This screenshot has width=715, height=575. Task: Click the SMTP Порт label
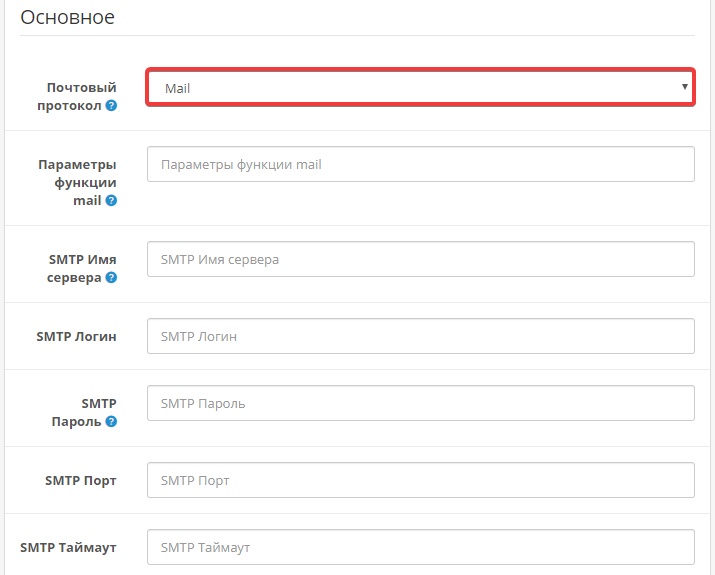(80, 480)
